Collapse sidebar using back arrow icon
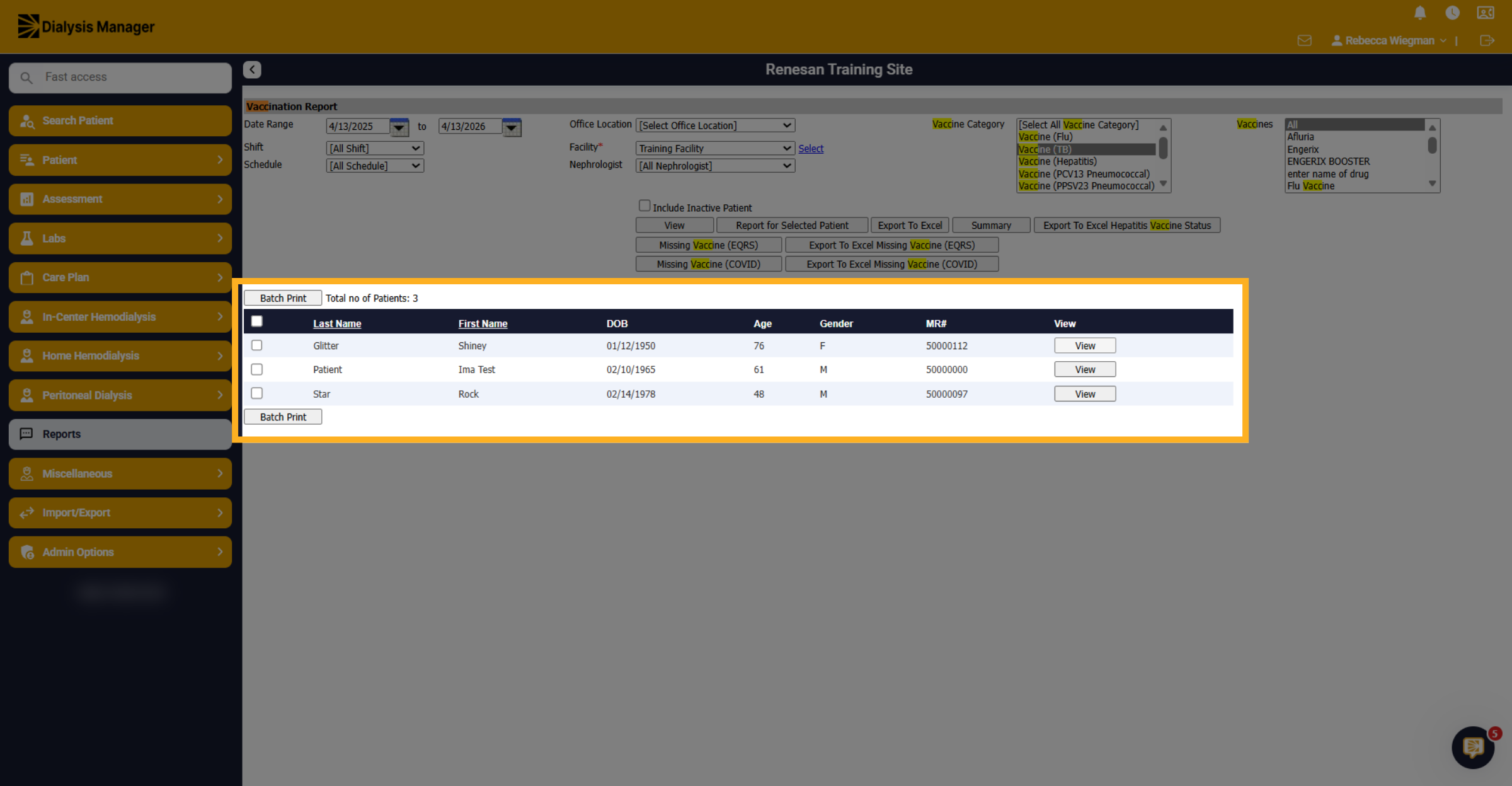This screenshot has height=786, width=1512. click(x=252, y=69)
